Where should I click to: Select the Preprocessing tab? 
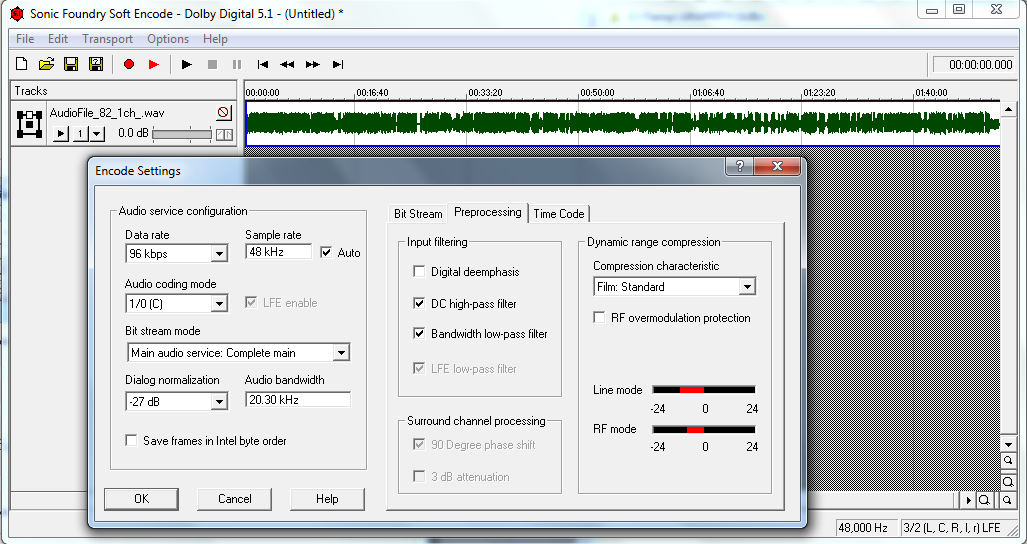point(488,212)
